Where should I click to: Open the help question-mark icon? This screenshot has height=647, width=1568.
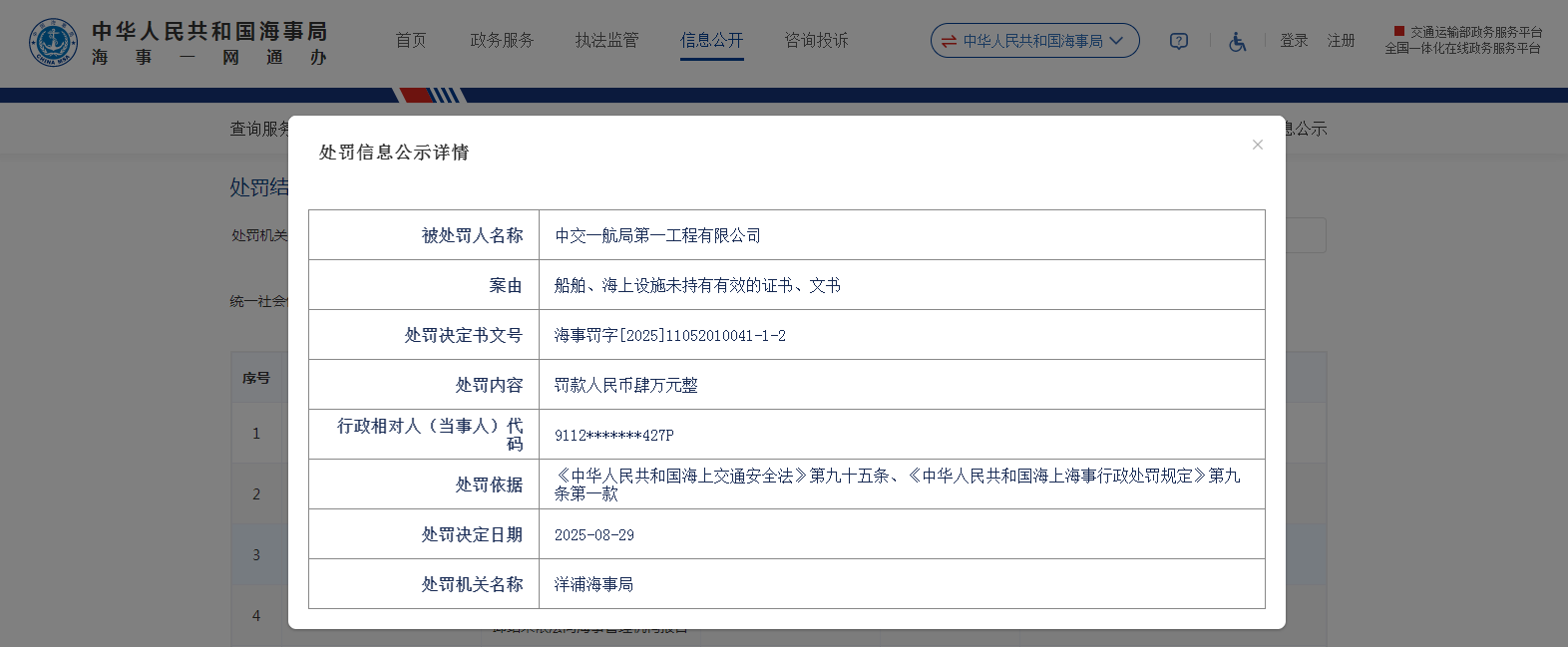[1179, 41]
